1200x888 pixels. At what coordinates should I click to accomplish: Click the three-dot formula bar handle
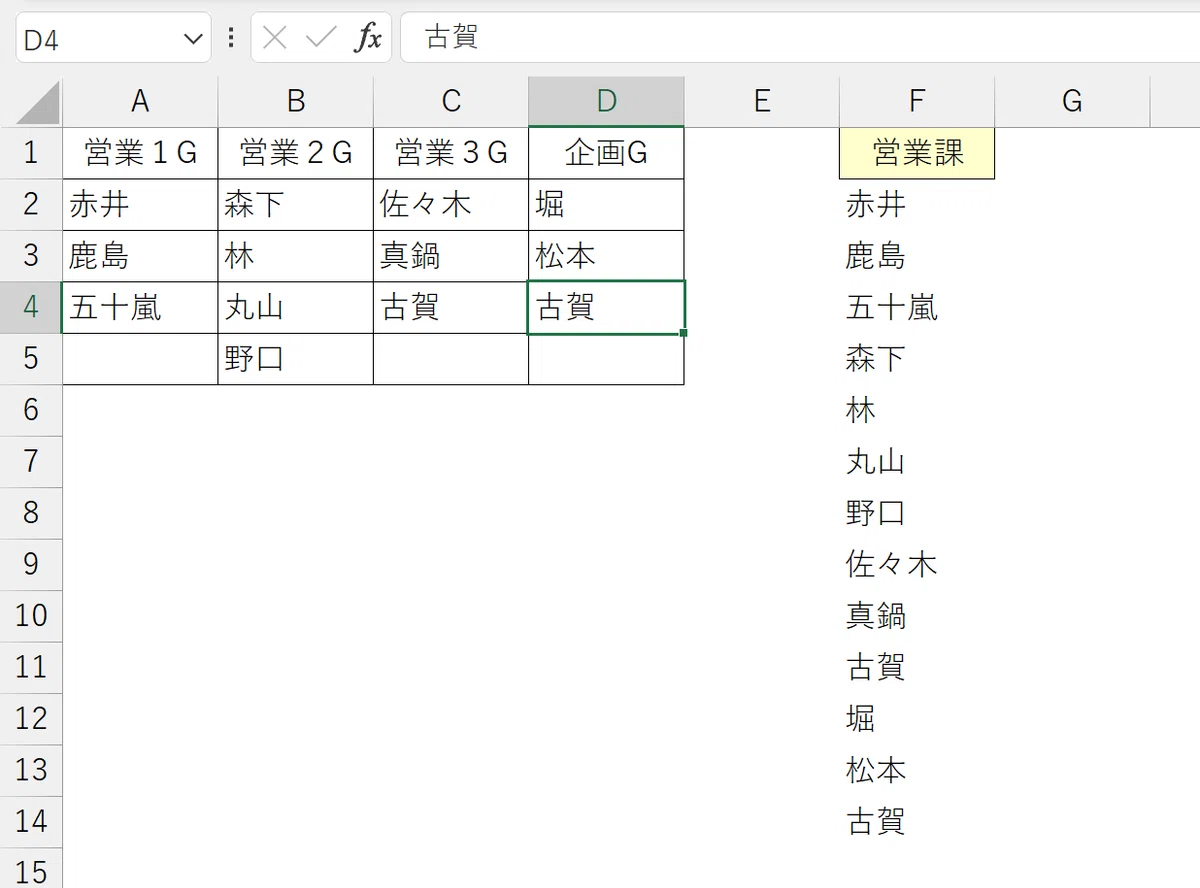point(232,38)
